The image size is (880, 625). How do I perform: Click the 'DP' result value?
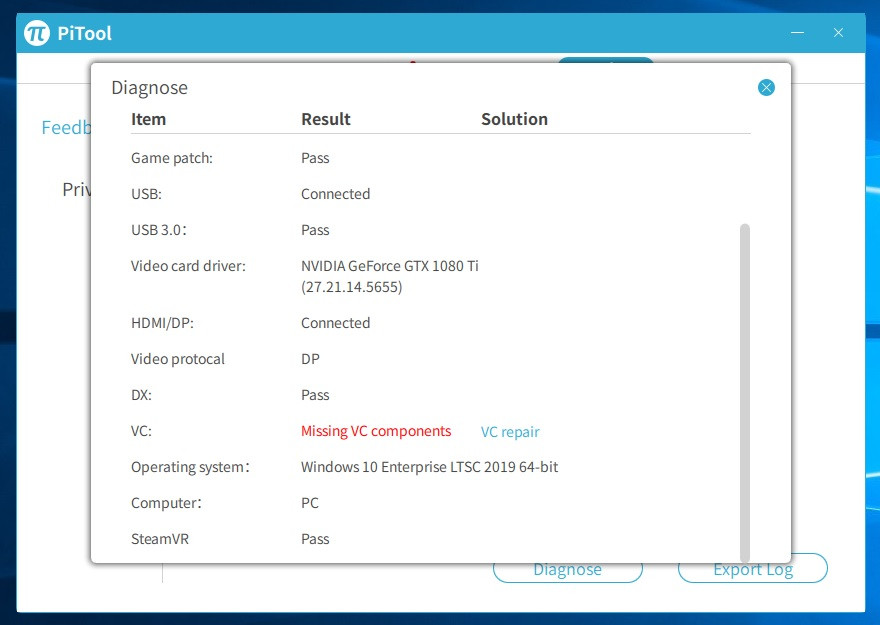pyautogui.click(x=310, y=359)
